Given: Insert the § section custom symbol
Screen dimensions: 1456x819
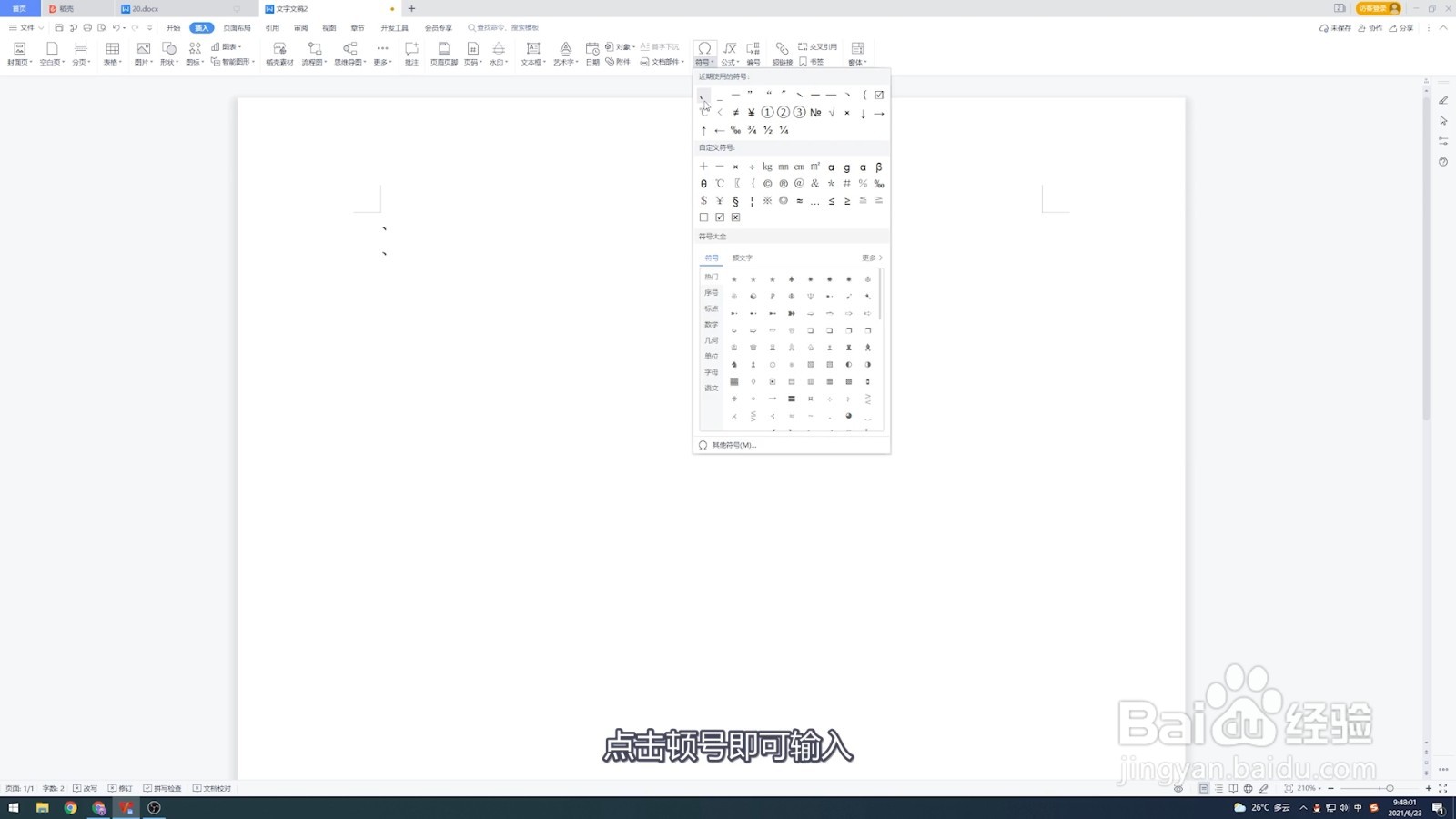Looking at the screenshot, I should coord(735,201).
